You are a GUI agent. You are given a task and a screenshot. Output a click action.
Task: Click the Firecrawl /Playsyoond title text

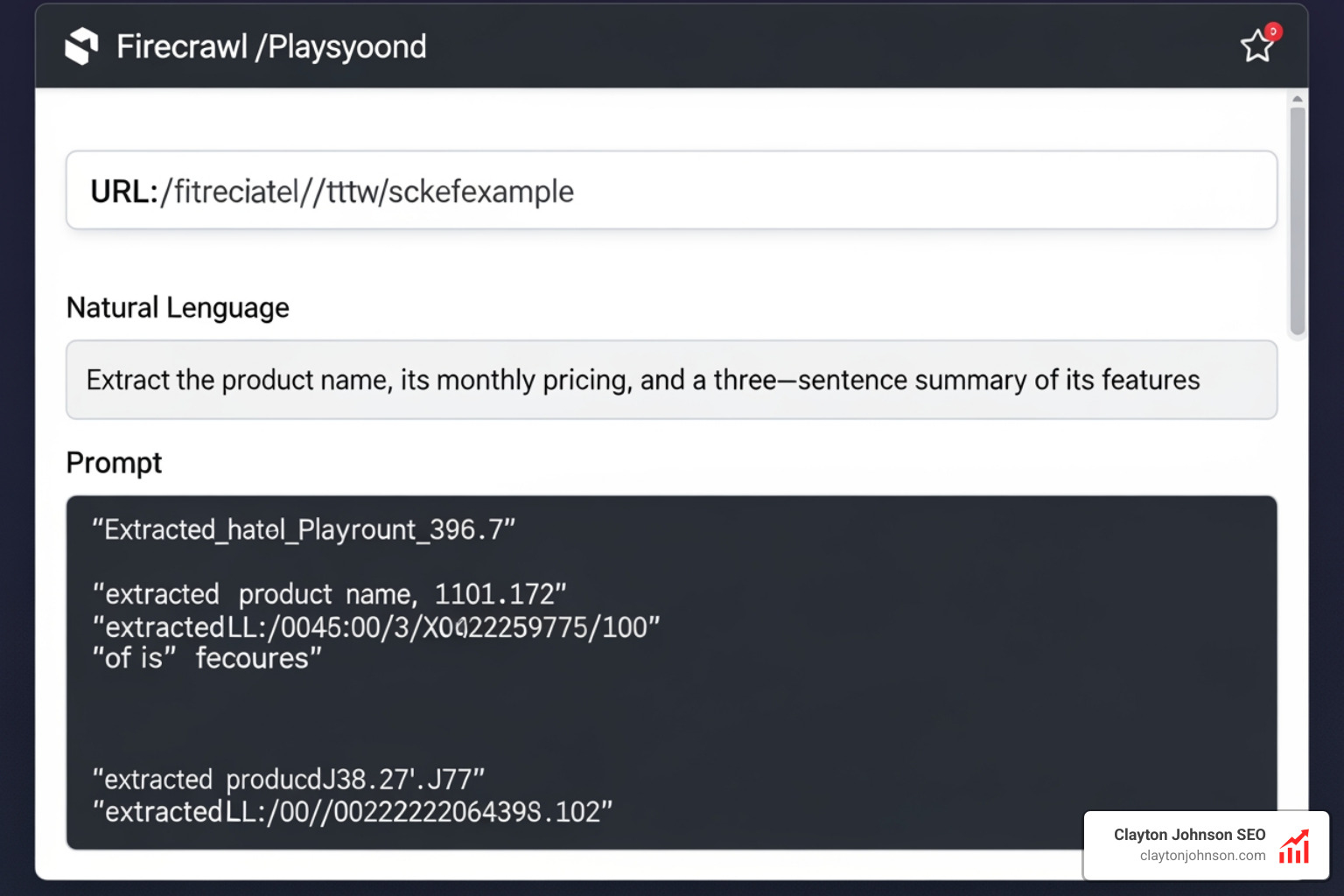(271, 46)
